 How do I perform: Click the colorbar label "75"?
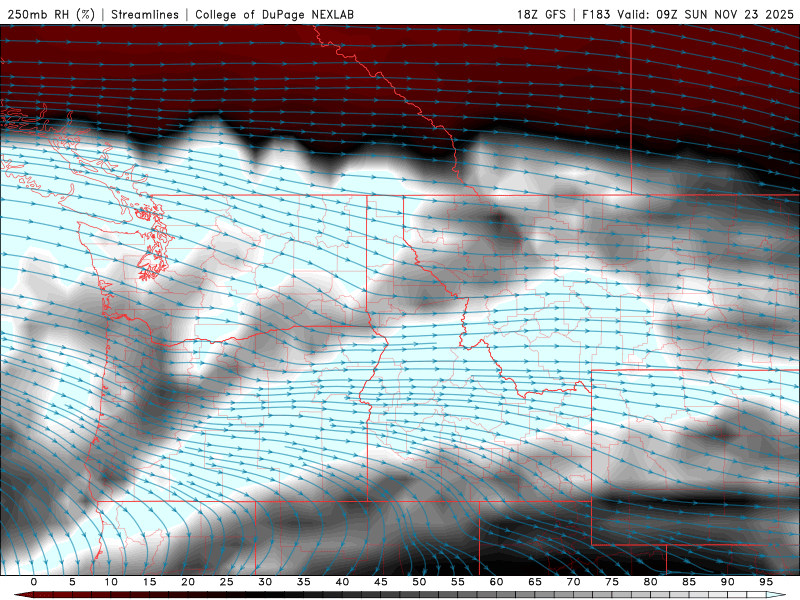click(612, 582)
